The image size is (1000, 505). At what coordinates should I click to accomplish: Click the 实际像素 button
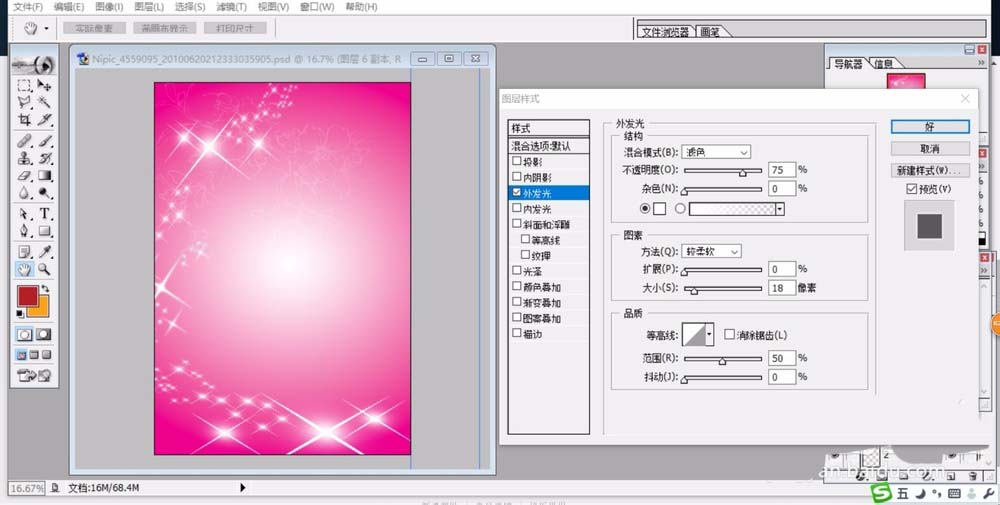click(x=95, y=28)
